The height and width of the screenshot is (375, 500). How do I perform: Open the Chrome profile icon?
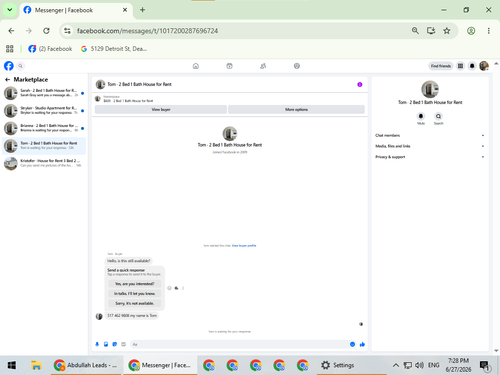471,31
